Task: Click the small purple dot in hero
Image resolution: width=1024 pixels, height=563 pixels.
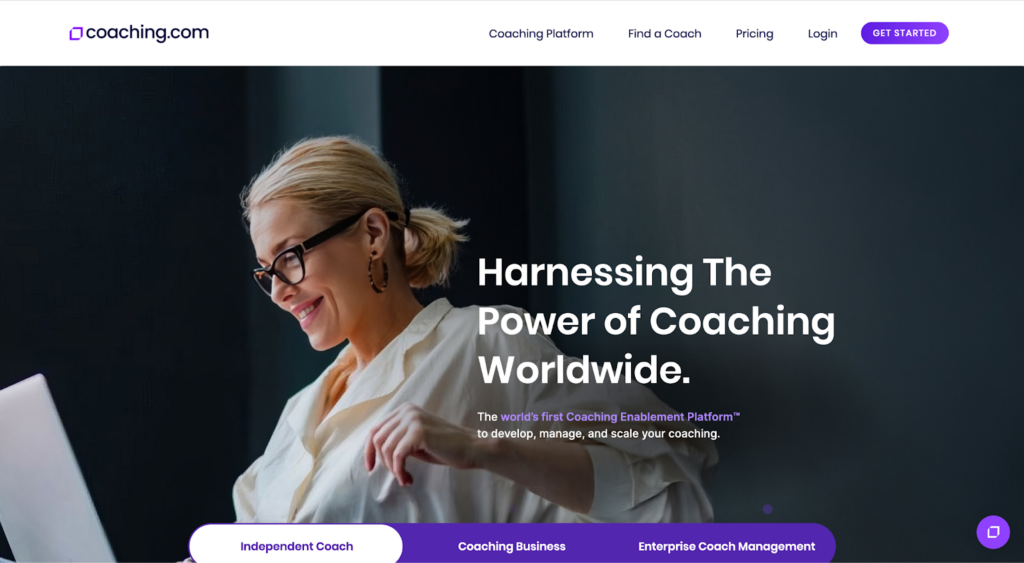Action: click(767, 509)
